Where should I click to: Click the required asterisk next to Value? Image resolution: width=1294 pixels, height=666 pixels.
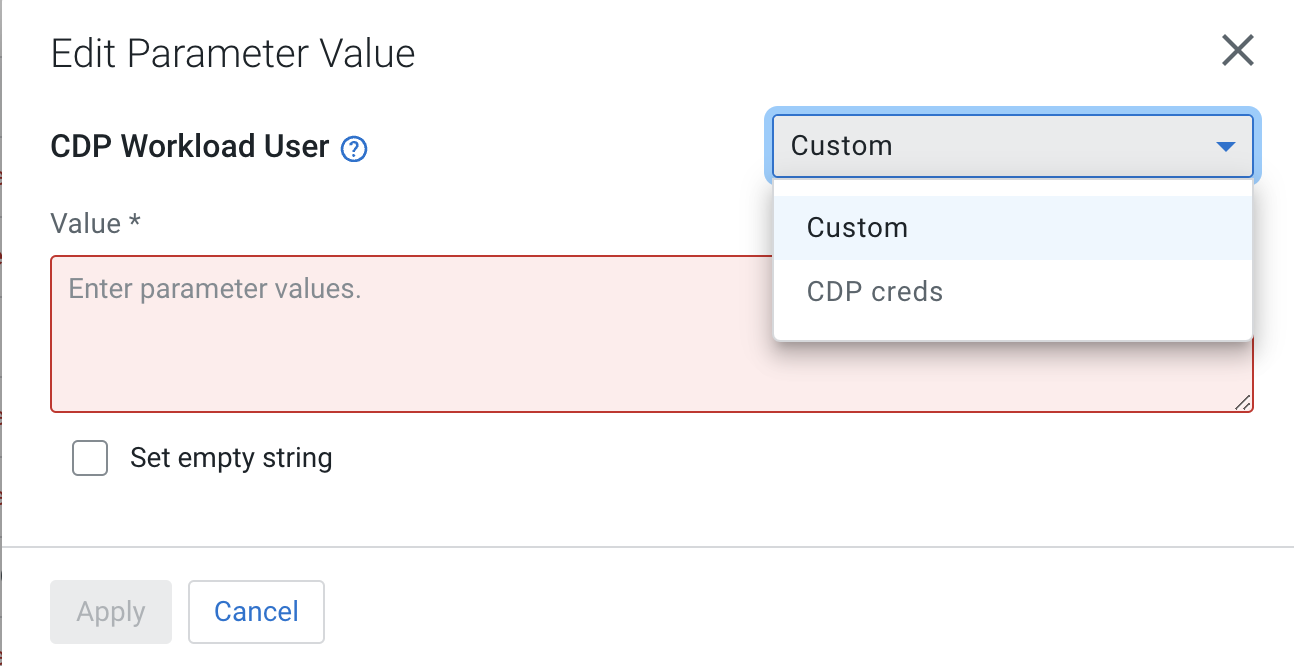(x=134, y=223)
